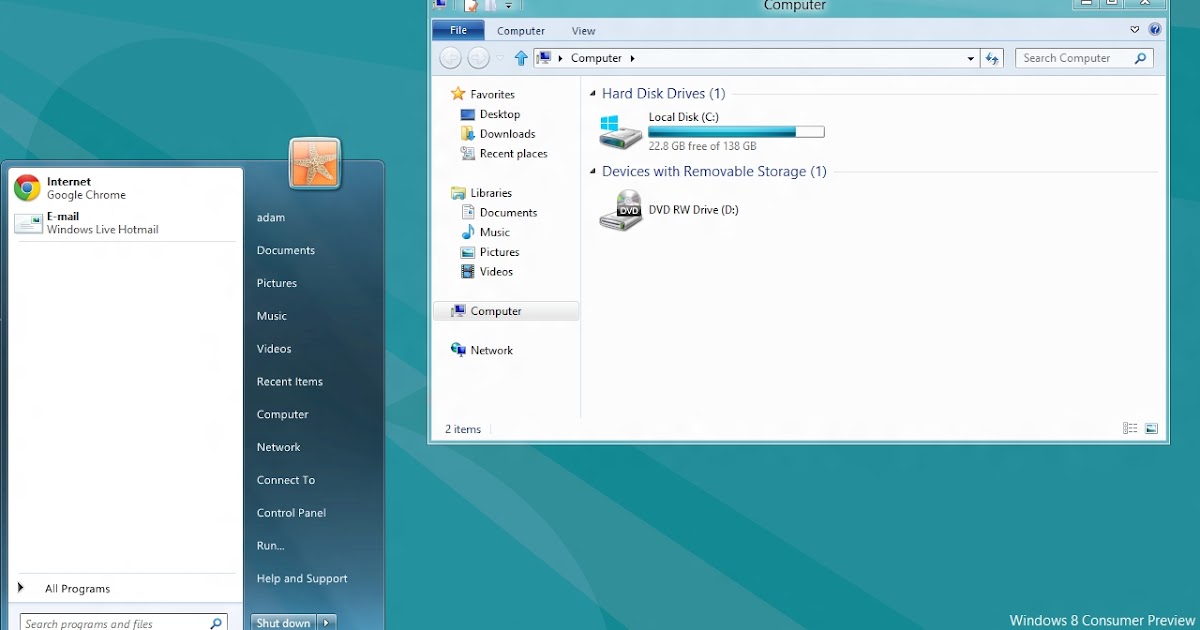Go up one folder level

(521, 58)
